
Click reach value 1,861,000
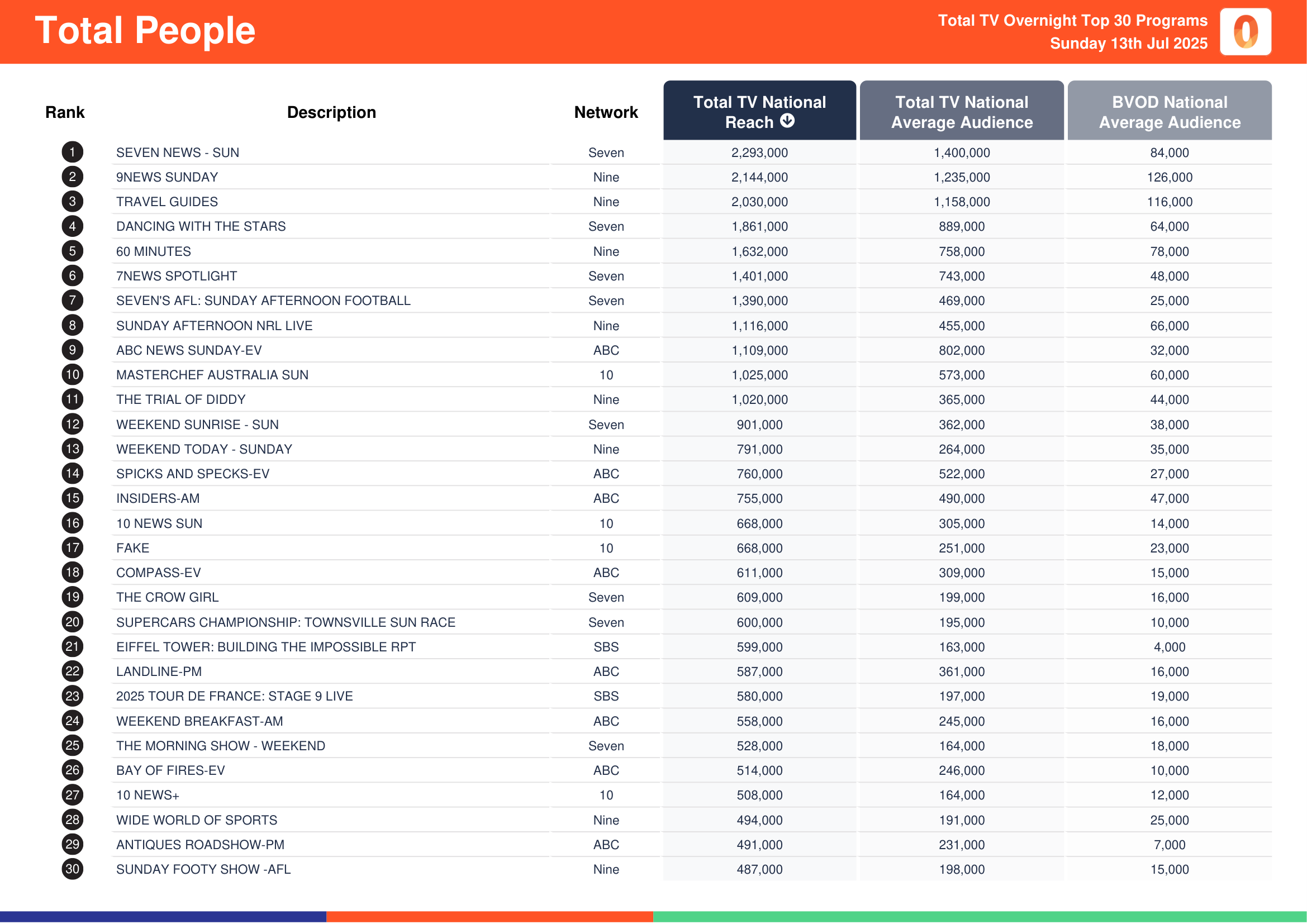pyautogui.click(x=759, y=226)
